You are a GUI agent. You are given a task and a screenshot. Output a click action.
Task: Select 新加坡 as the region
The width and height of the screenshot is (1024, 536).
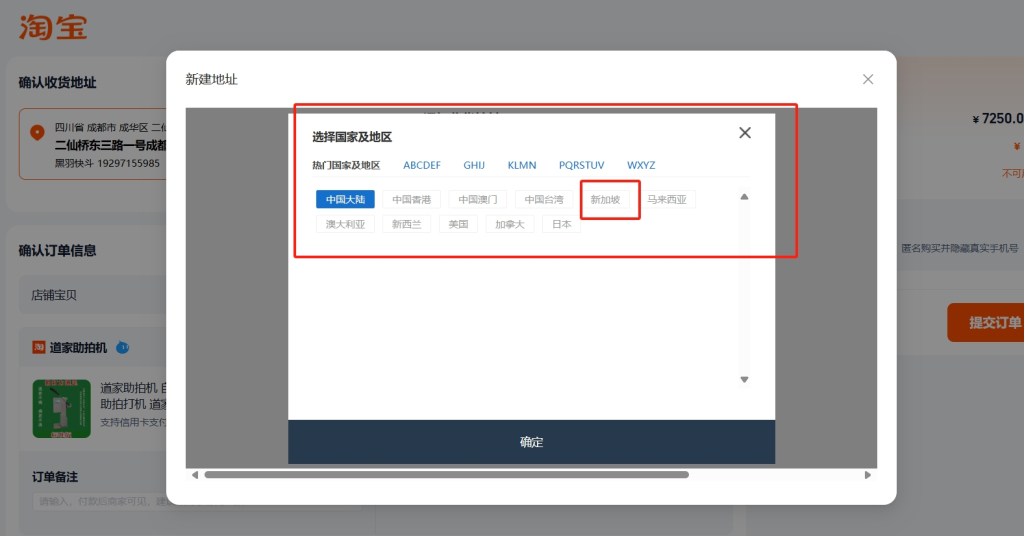(605, 200)
